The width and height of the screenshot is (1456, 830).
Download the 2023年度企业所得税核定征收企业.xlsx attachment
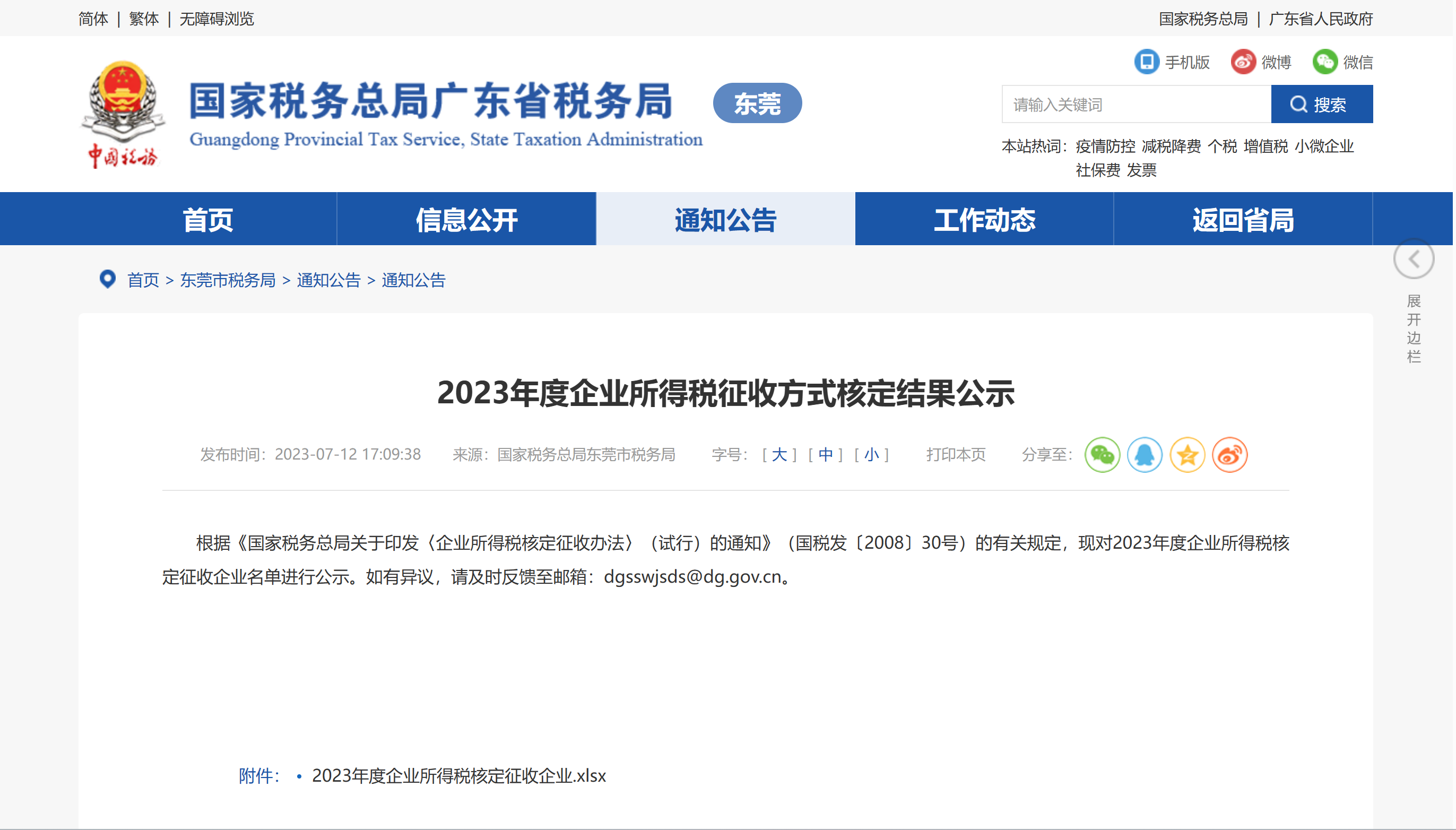point(459,775)
